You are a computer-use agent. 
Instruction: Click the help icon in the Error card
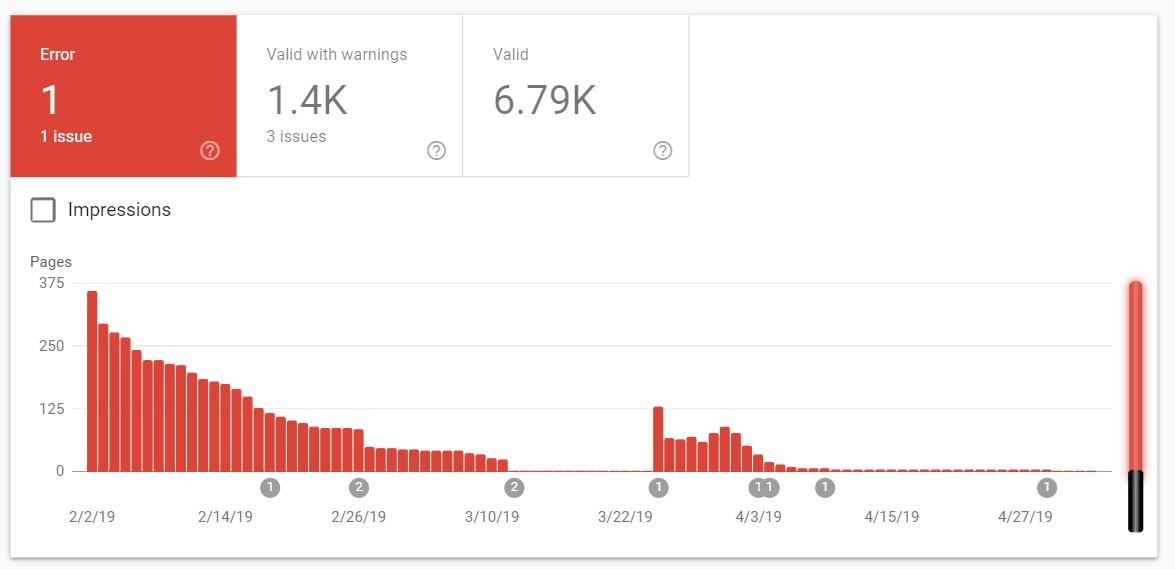pyautogui.click(x=210, y=151)
